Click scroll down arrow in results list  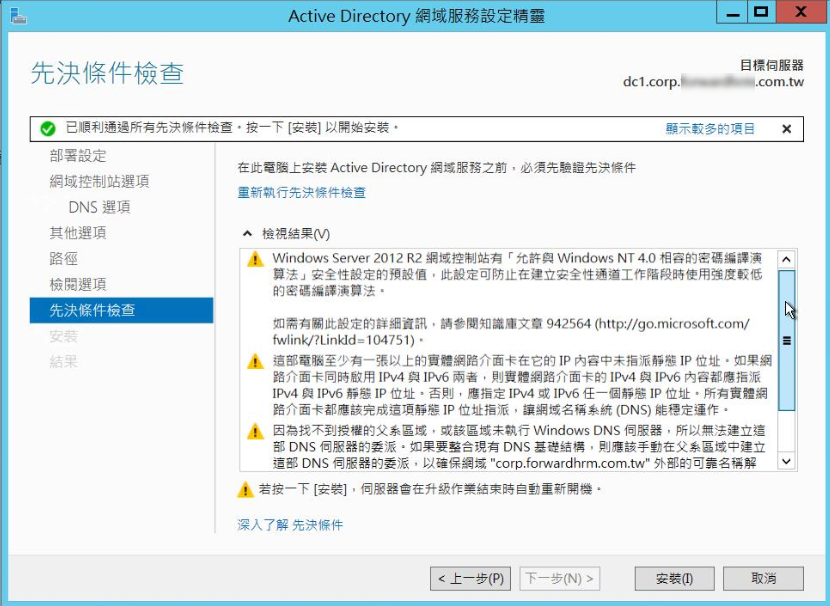(x=786, y=461)
